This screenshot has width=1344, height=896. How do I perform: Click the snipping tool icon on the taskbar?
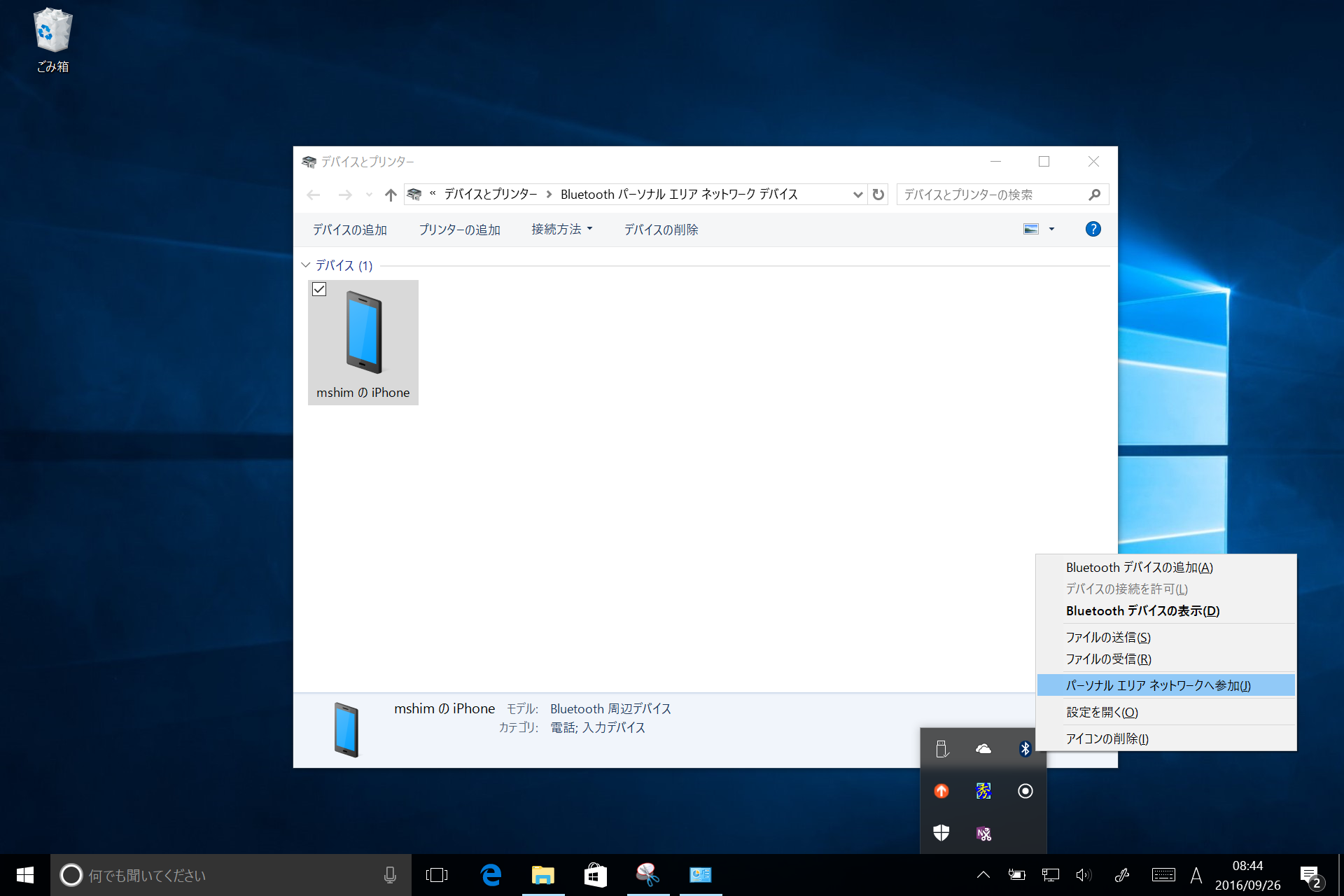click(647, 874)
